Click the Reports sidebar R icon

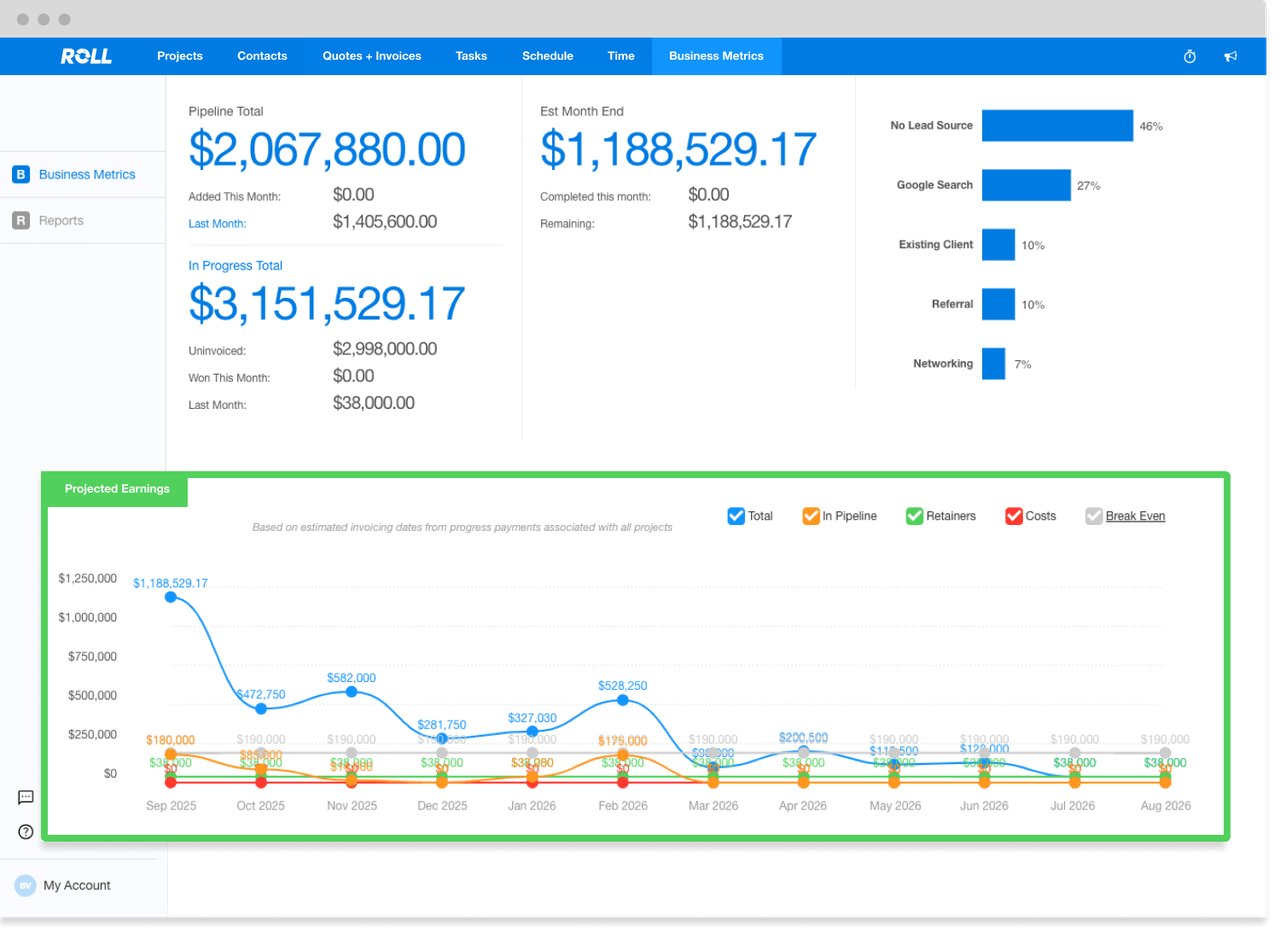20,221
